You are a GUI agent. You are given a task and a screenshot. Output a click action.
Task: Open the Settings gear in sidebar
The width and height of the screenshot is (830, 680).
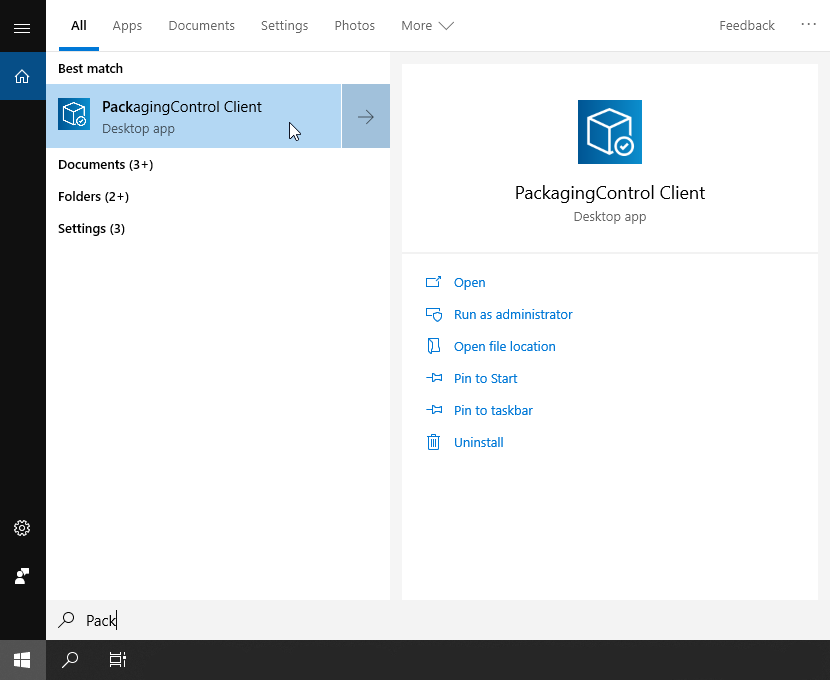22,528
